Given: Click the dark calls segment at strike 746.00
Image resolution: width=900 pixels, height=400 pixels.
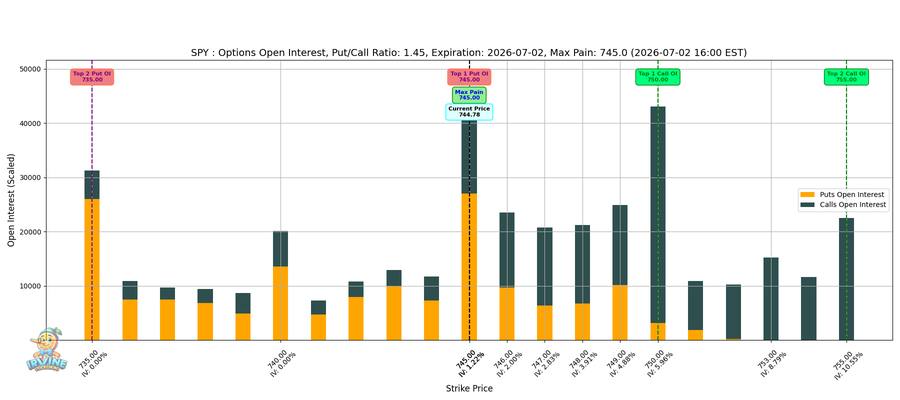Looking at the screenshot, I should pyautogui.click(x=507, y=250).
